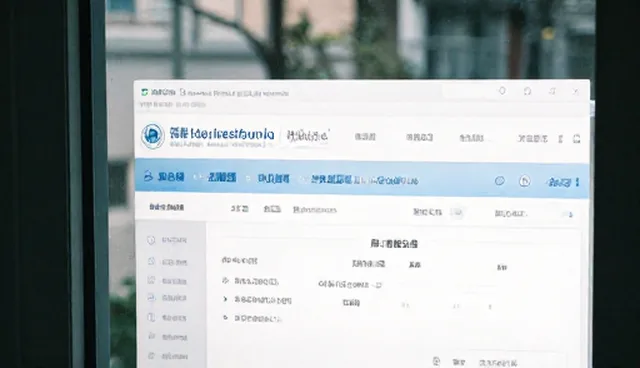Select the topmost sidebar item icon
The height and width of the screenshot is (368, 640).
(151, 240)
